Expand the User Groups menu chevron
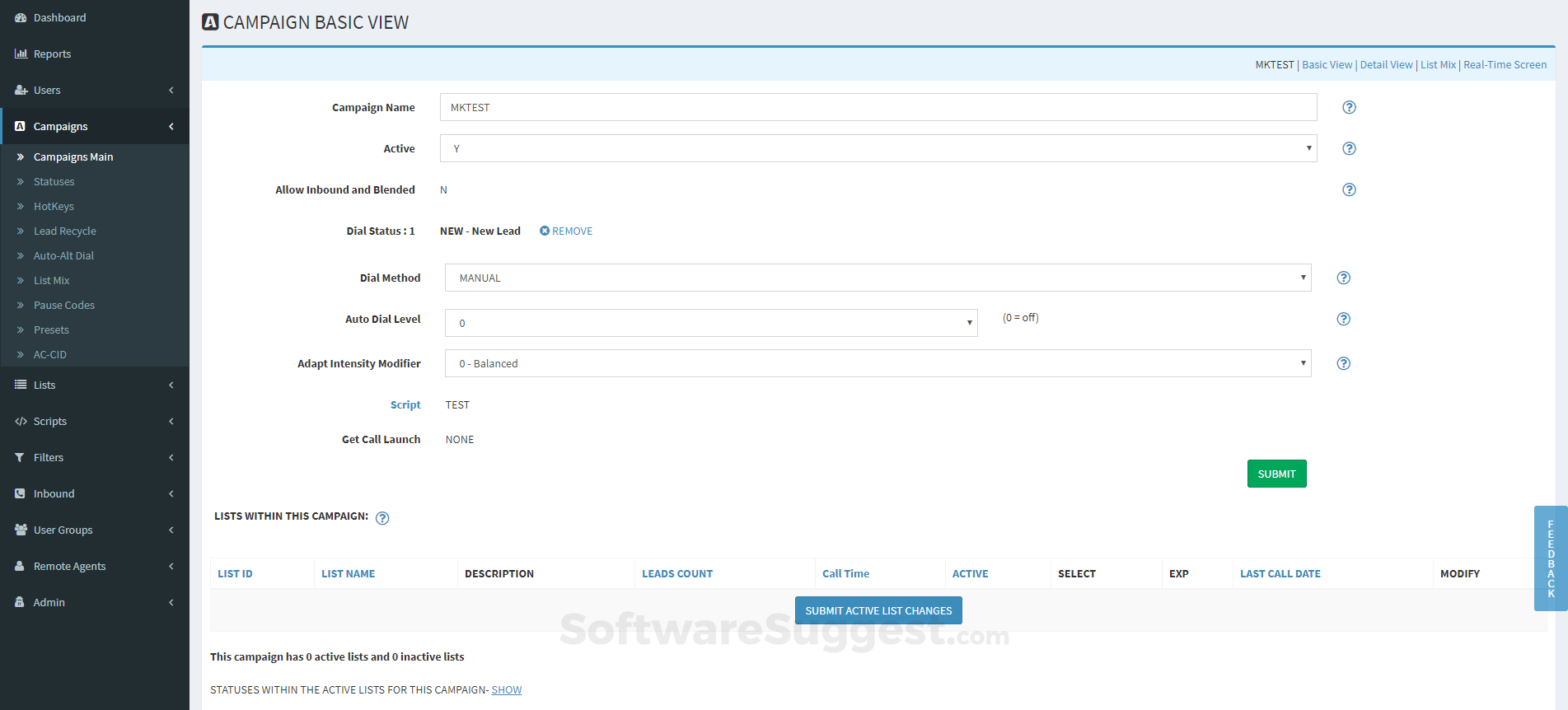 pyautogui.click(x=171, y=530)
